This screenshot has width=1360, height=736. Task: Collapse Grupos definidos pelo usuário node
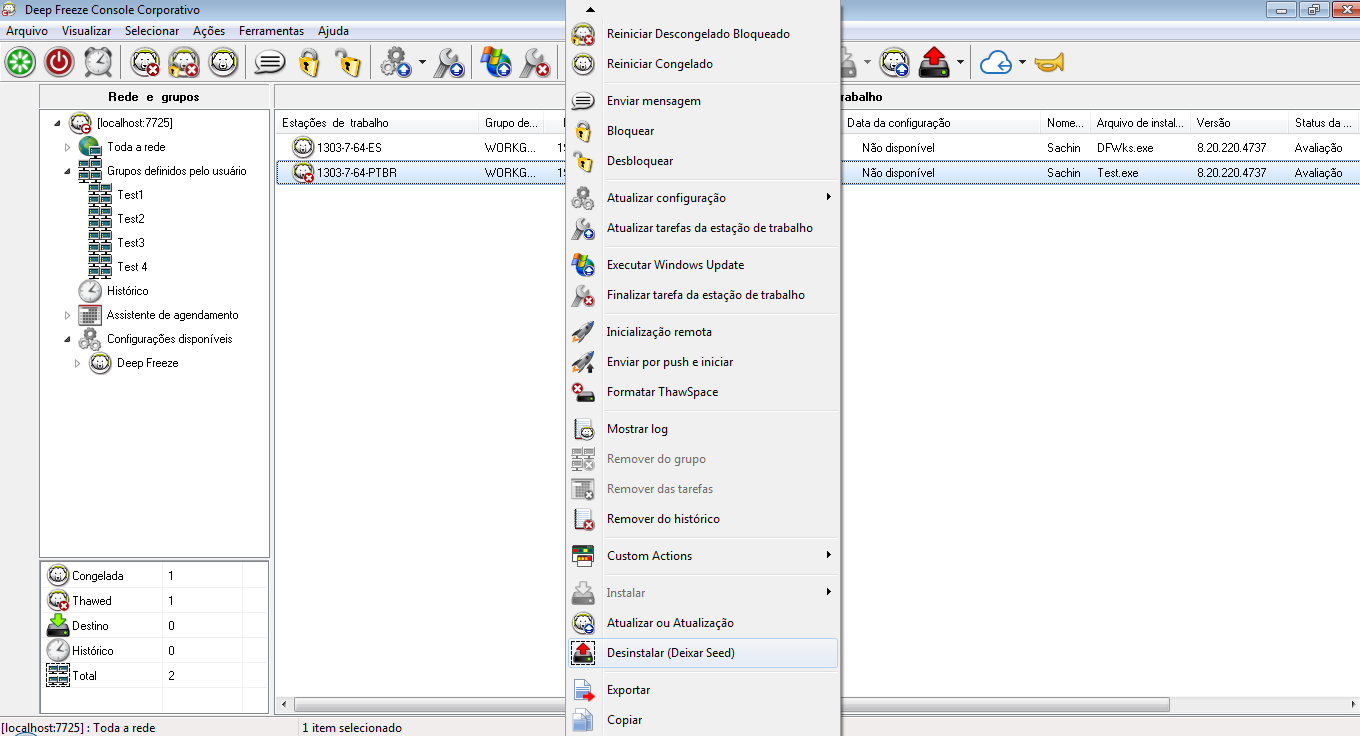[68, 171]
